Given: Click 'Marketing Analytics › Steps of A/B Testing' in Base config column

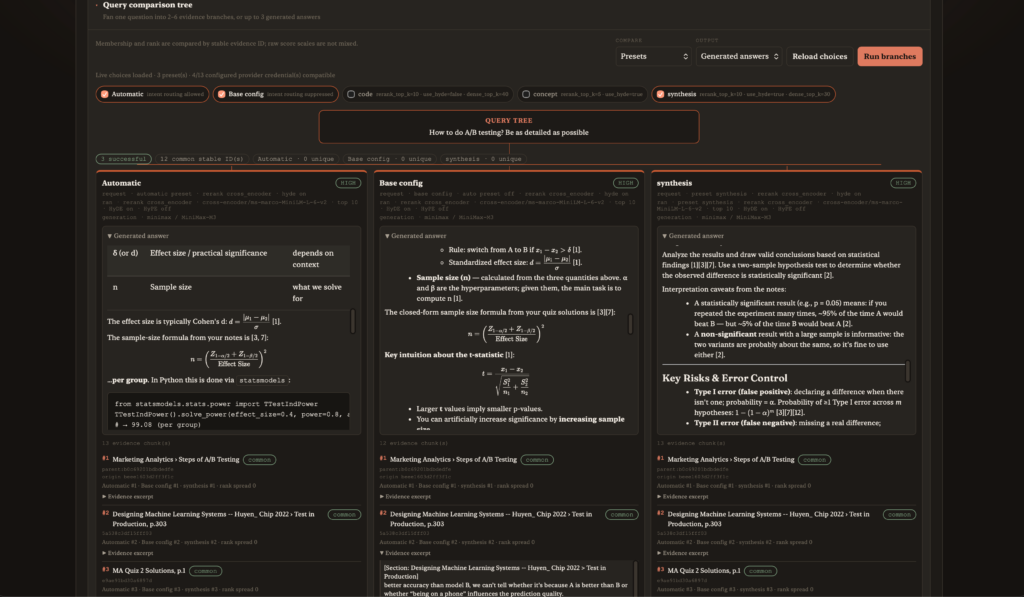Looking at the screenshot, I should [x=453, y=460].
